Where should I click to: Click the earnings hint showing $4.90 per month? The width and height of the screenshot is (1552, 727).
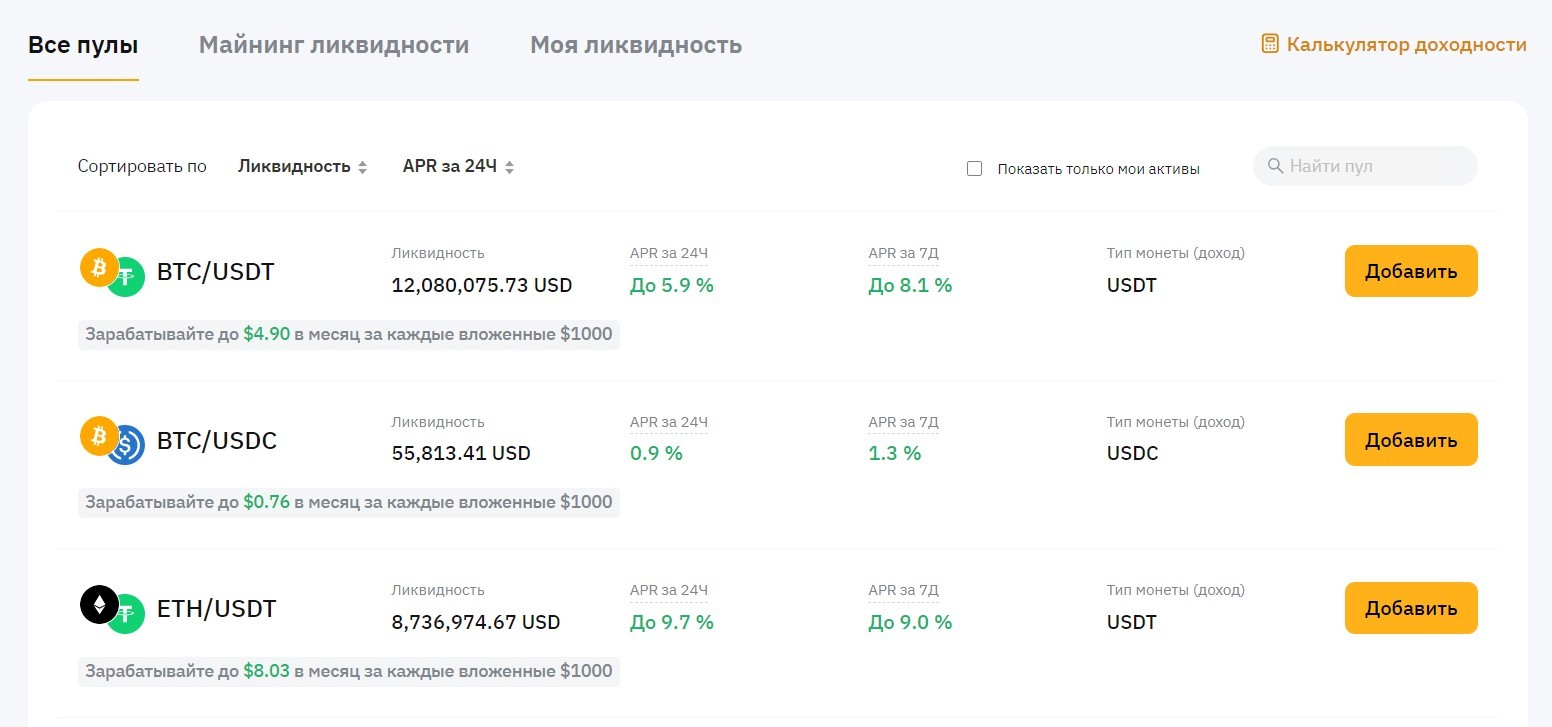(349, 334)
